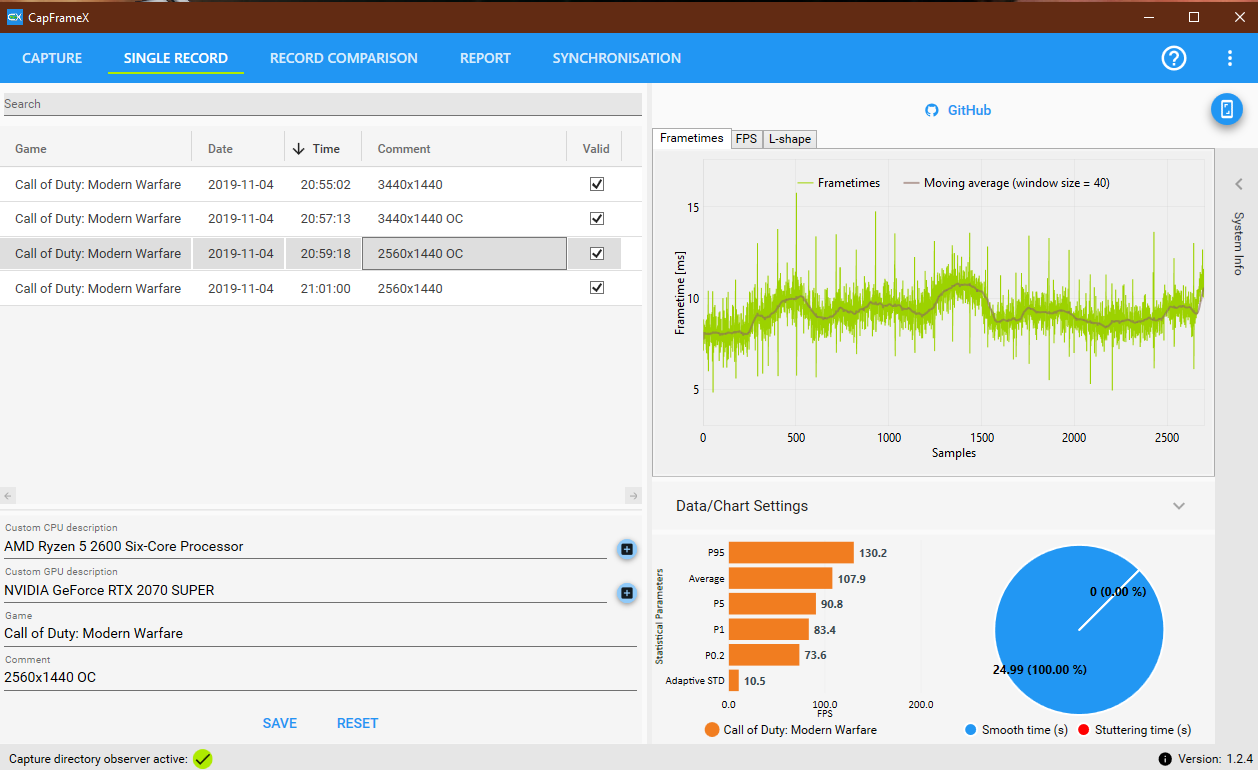Go to the SYNCHRONISATION tab
1258x770 pixels.
pyautogui.click(x=617, y=58)
